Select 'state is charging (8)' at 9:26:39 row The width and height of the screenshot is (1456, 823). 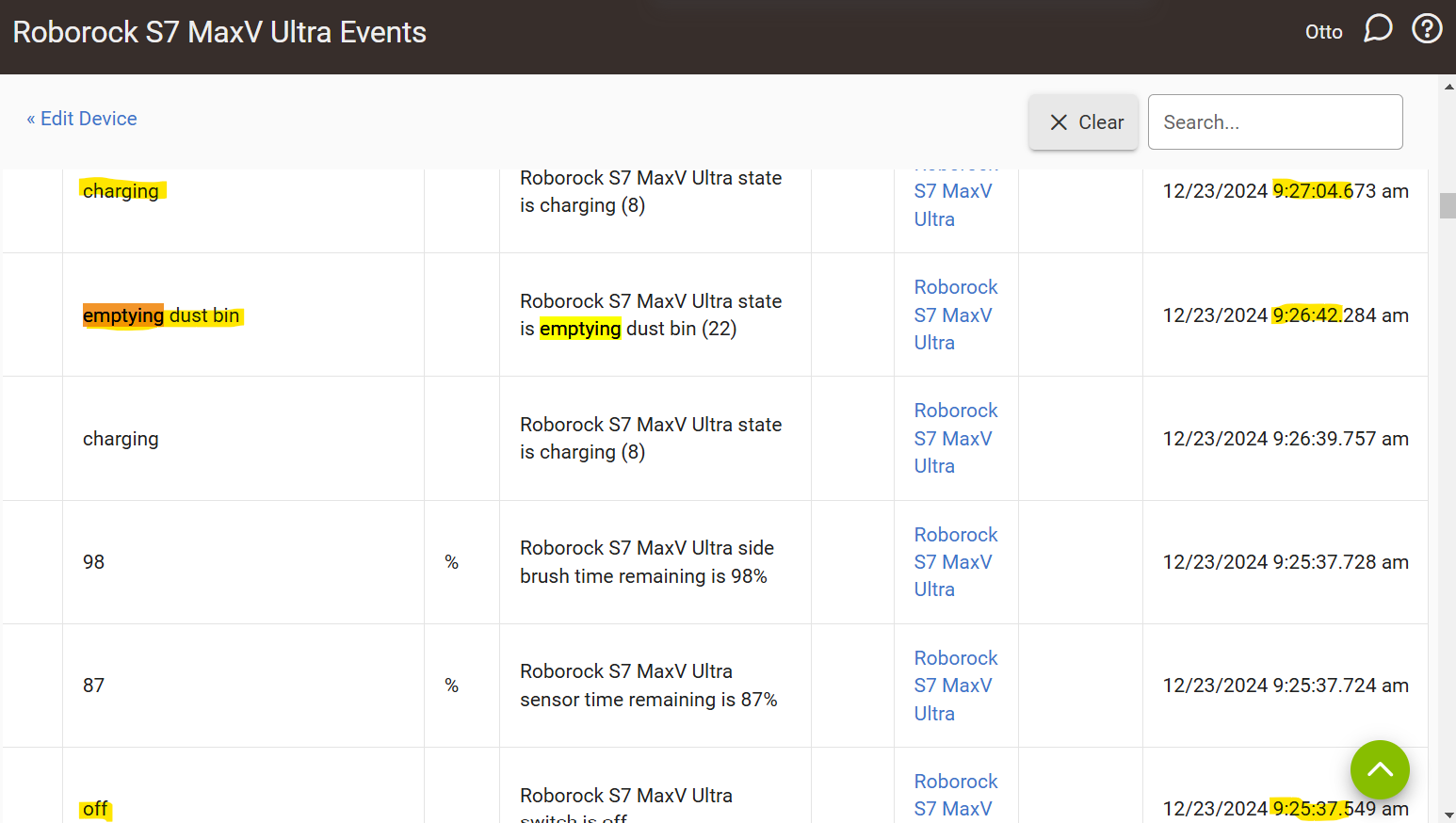(651, 438)
